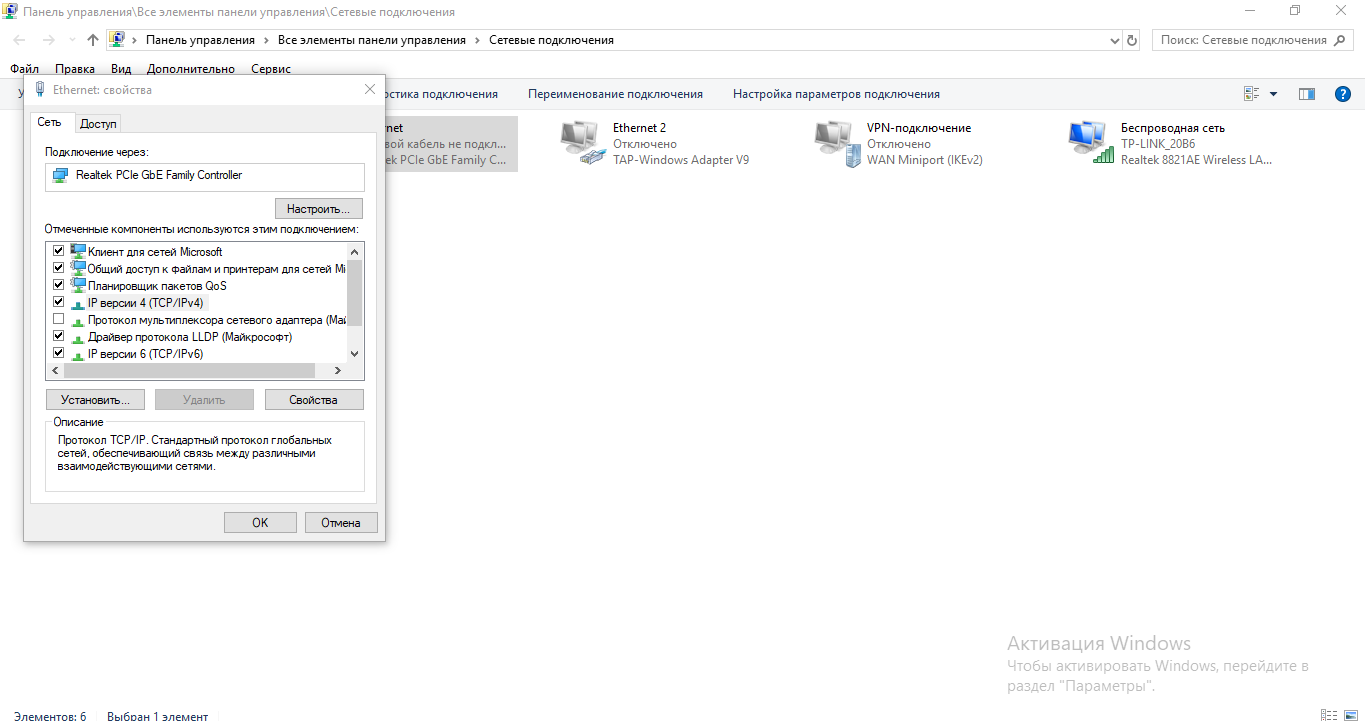Screen dimensions: 1365x721
Task: Open address bar history dropdown
Action: 1116,40
